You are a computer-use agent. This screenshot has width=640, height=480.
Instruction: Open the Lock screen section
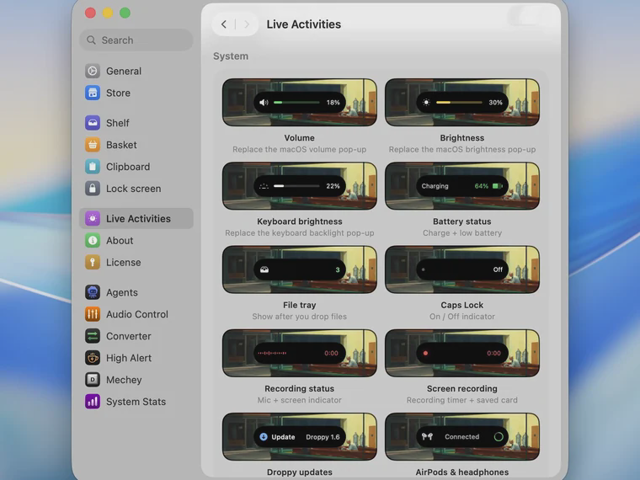pyautogui.click(x=136, y=189)
